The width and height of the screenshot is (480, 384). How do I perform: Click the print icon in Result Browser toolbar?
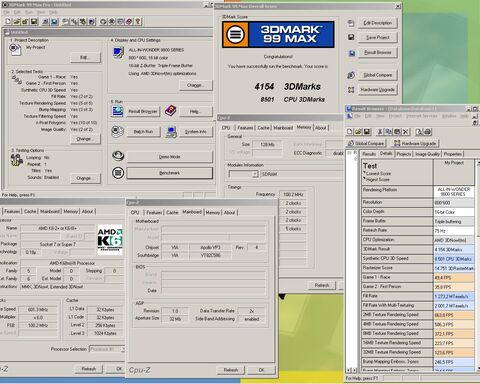click(428, 132)
